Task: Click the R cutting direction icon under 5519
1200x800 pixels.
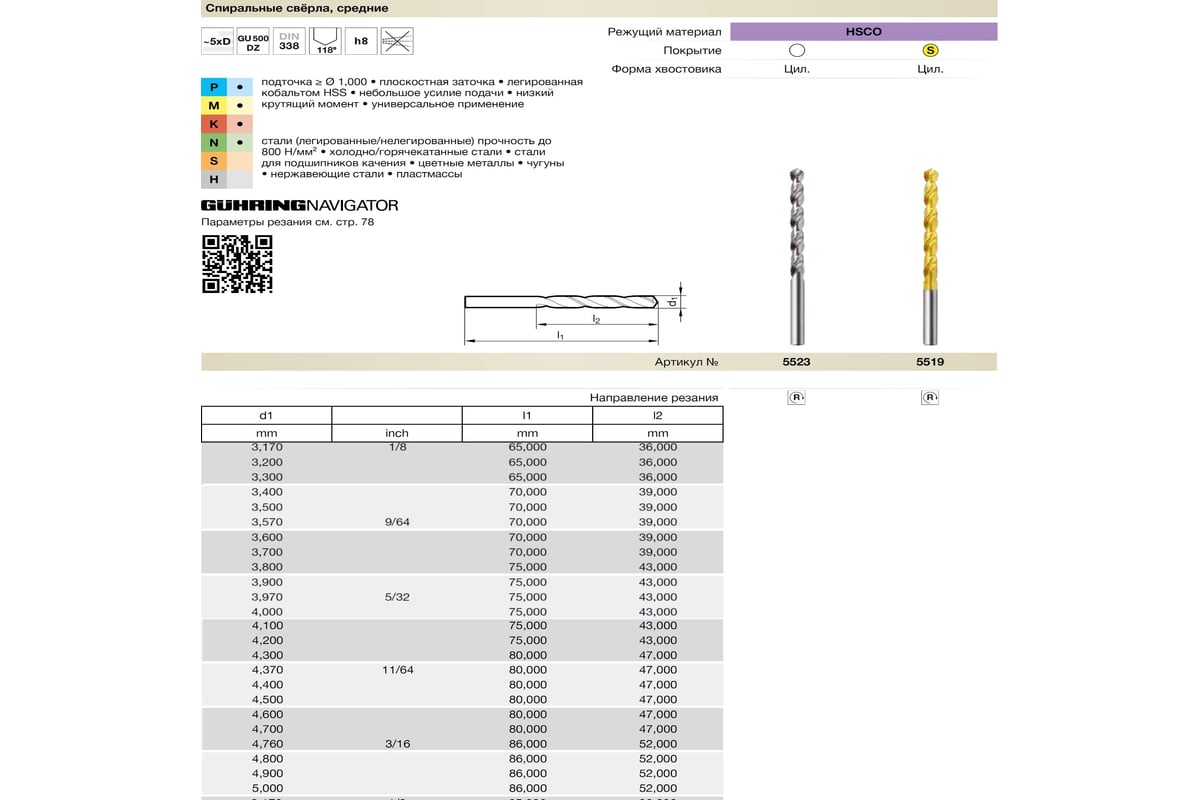Action: pos(929,398)
